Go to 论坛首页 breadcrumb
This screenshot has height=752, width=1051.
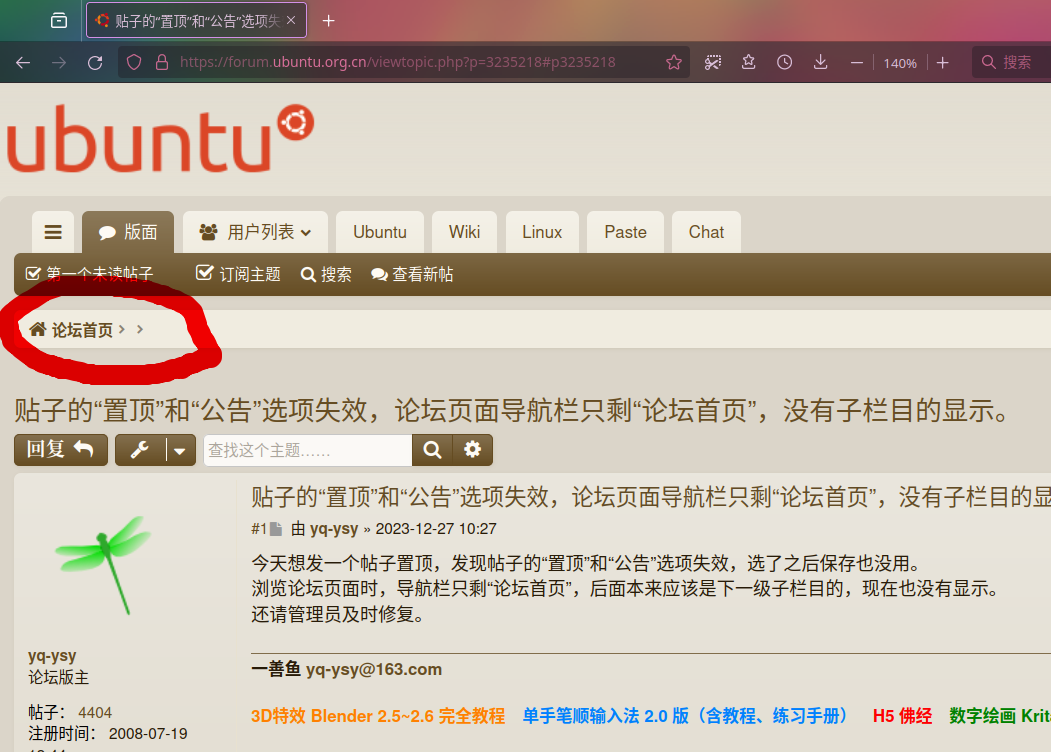point(71,330)
